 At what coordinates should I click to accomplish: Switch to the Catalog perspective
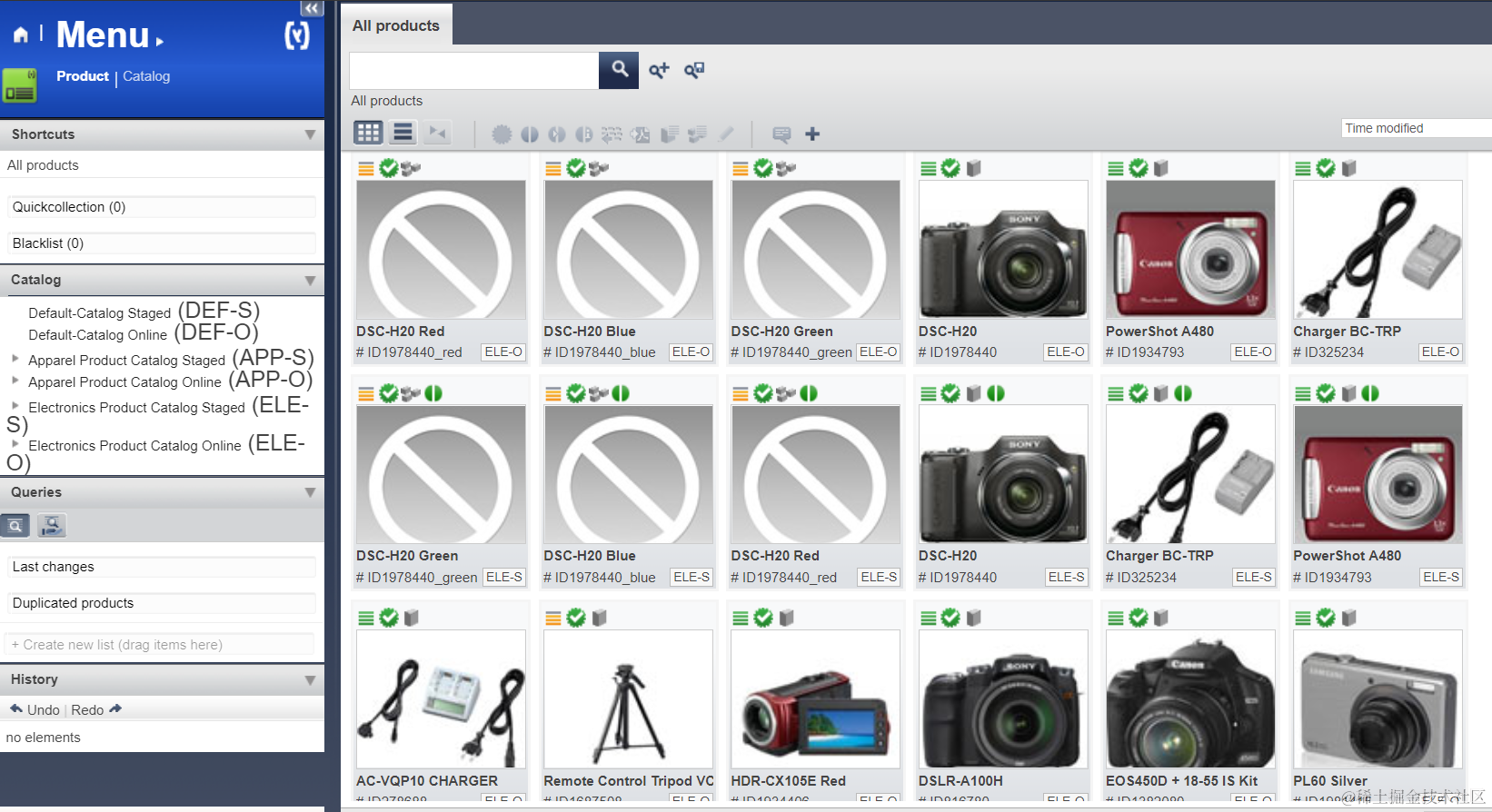pos(146,76)
